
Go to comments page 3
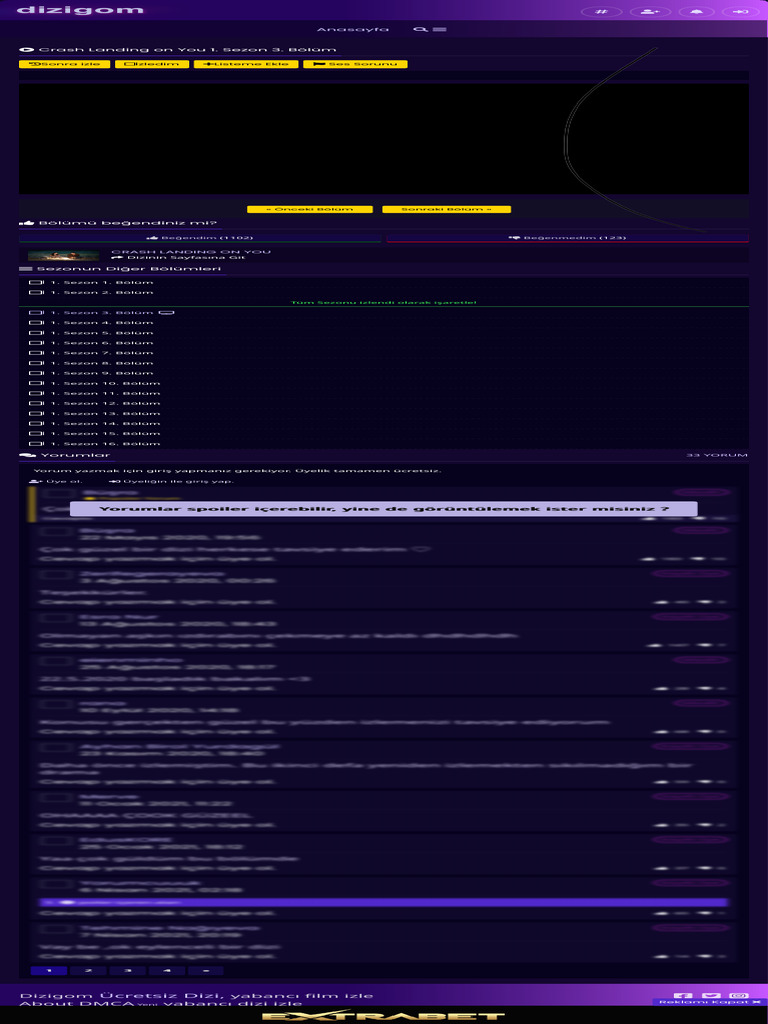tap(127, 971)
